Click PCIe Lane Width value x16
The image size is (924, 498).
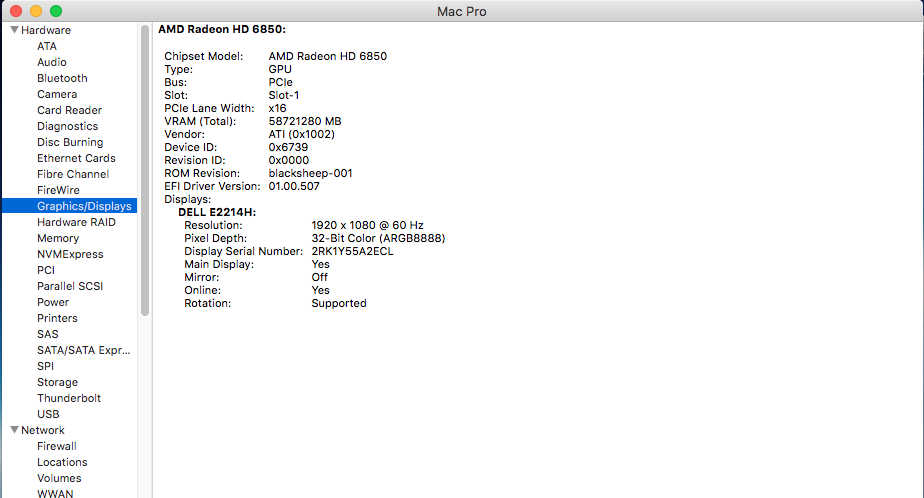pyautogui.click(x=278, y=108)
